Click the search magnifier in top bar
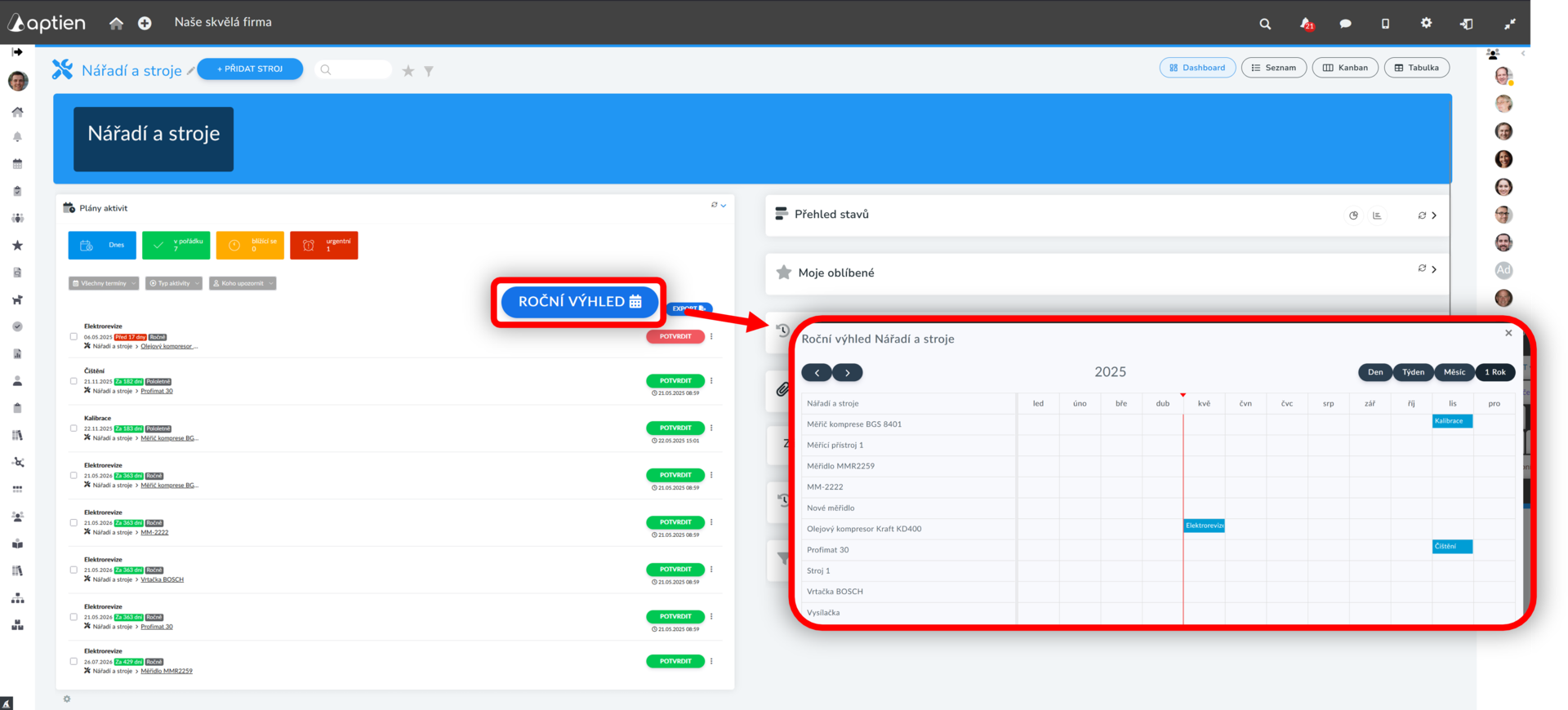 (1265, 24)
